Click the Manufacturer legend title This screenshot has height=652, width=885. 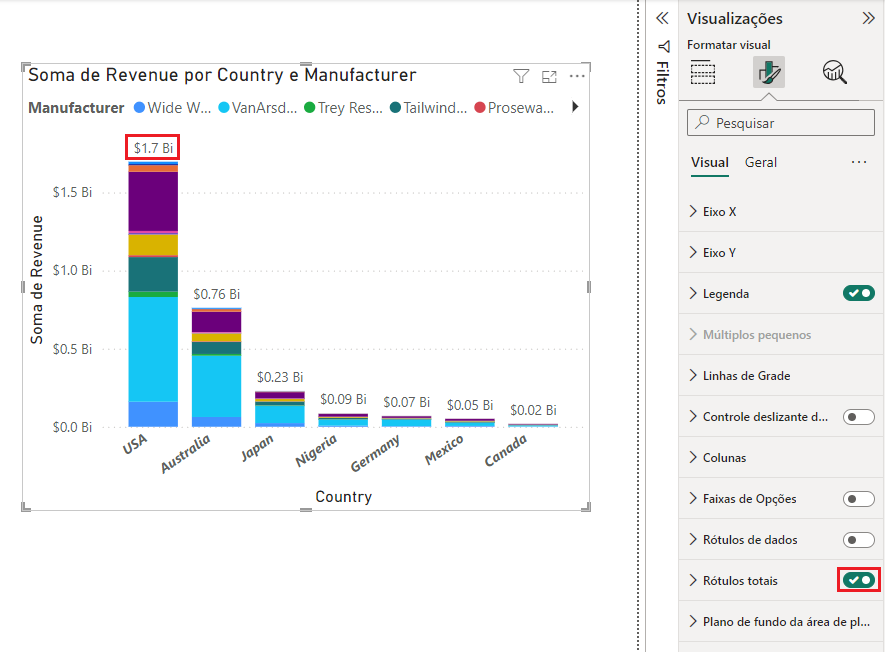coord(76,107)
